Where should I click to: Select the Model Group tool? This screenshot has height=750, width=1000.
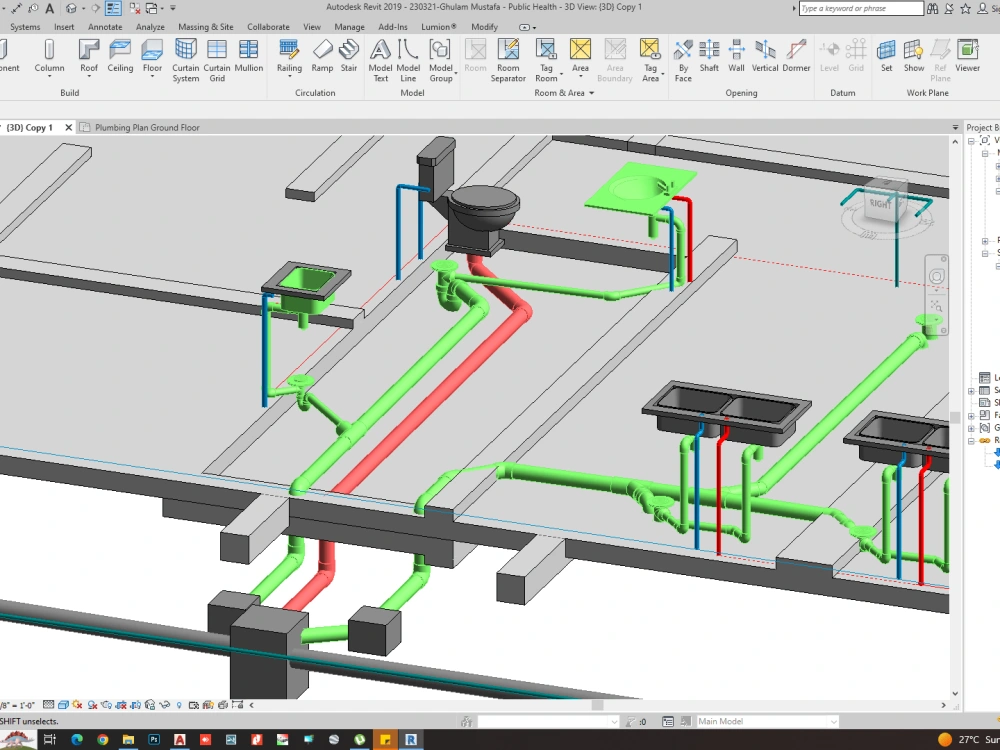[x=441, y=61]
